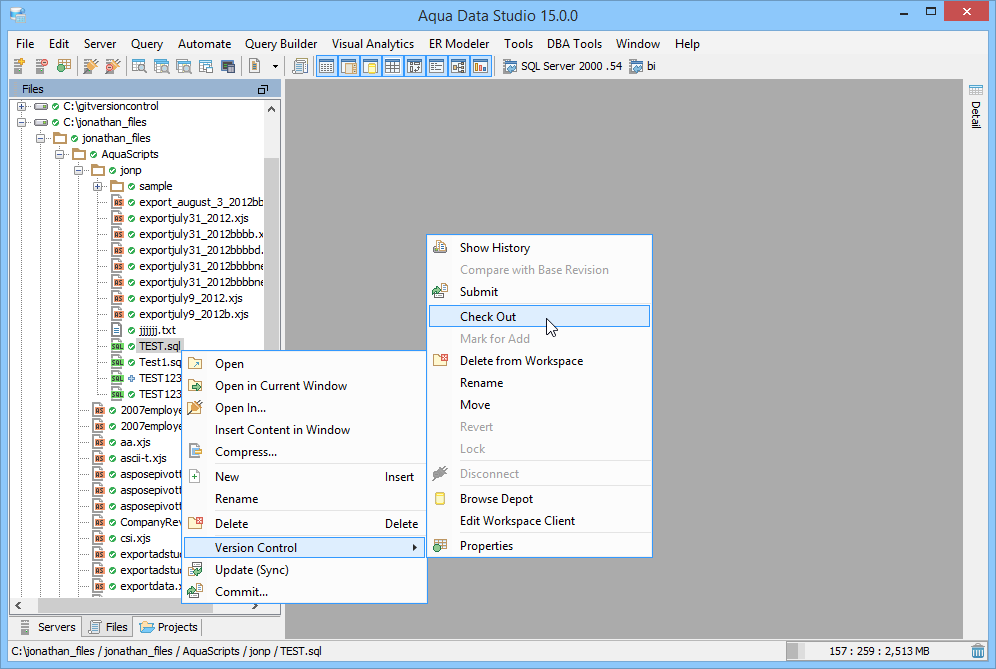Click the trash icon in the status bar
This screenshot has height=669, width=996.
(977, 650)
